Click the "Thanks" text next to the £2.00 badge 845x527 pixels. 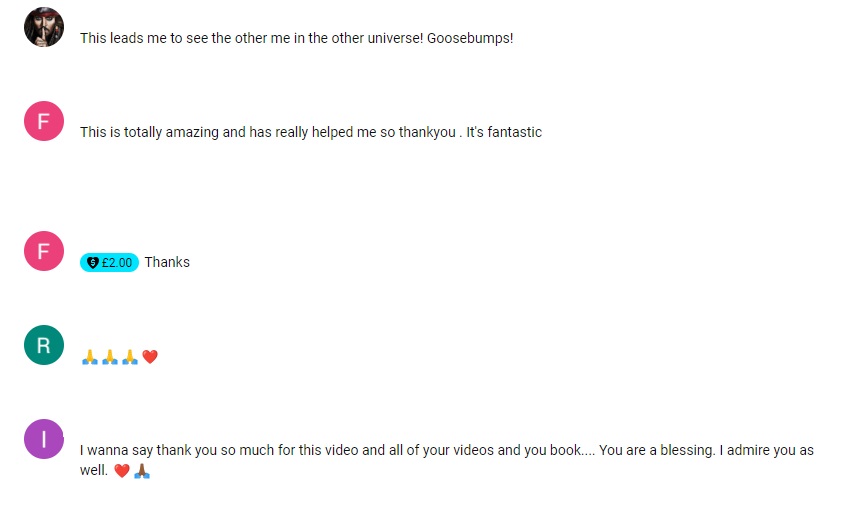pos(167,262)
